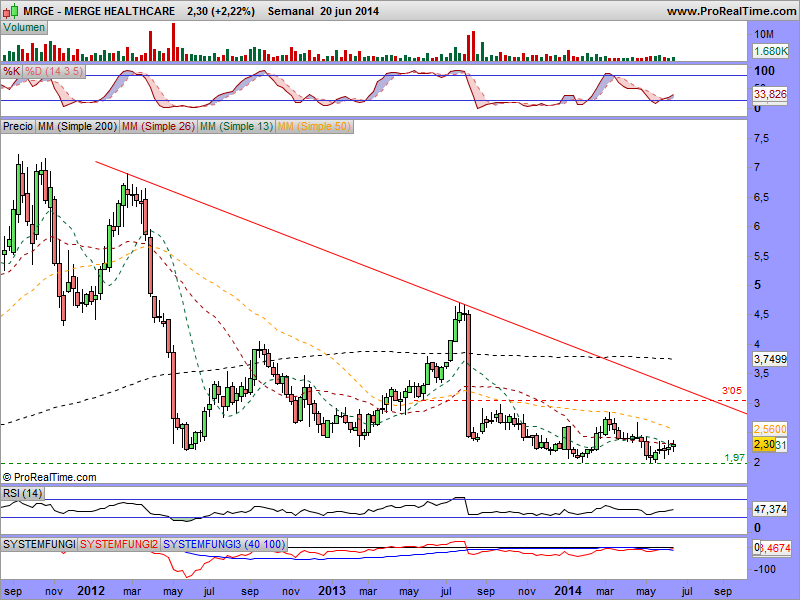This screenshot has height=600, width=800.
Task: Click the 2012 year marker on time axis
Action: pyautogui.click(x=91, y=591)
